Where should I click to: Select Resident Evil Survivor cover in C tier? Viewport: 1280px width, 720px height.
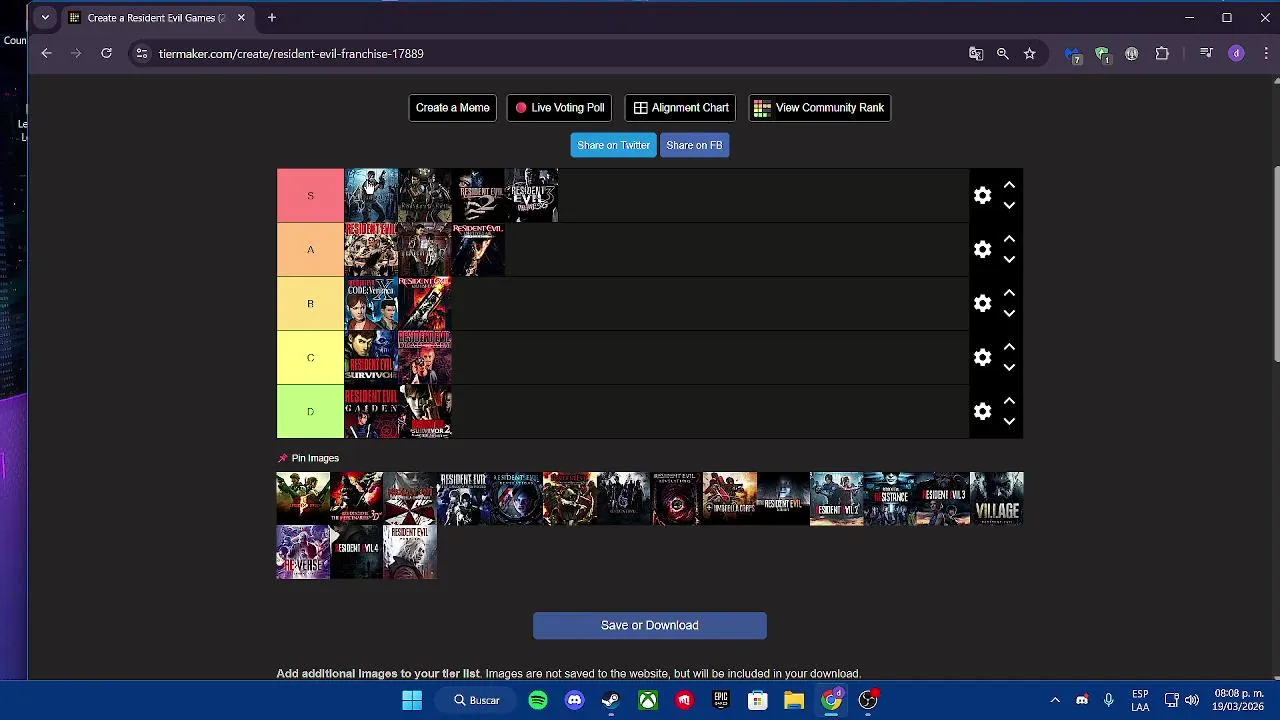(371, 357)
